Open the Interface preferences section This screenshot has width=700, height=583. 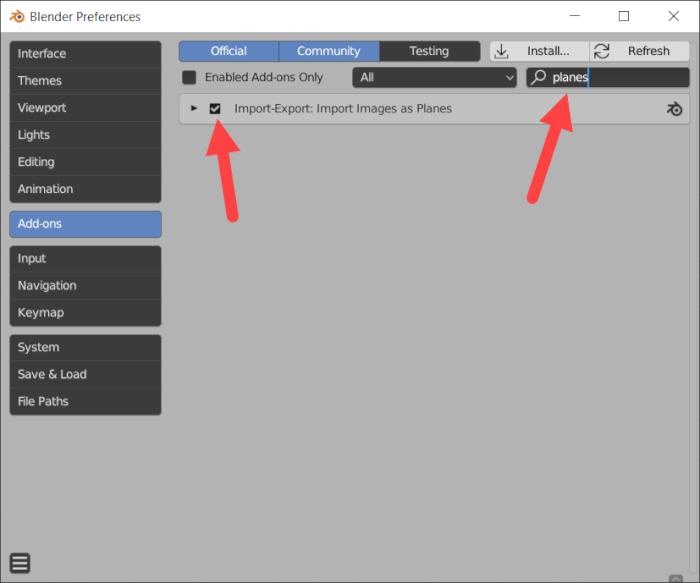pyautogui.click(x=85, y=54)
